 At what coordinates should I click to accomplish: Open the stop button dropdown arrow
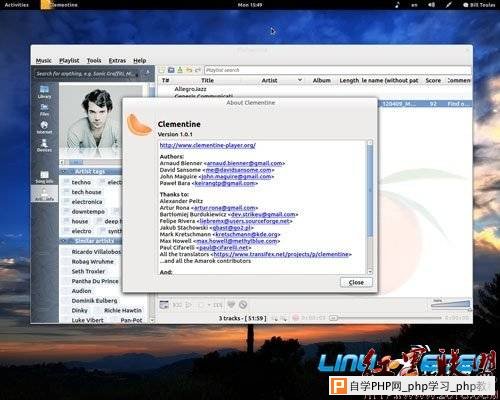[209, 305]
